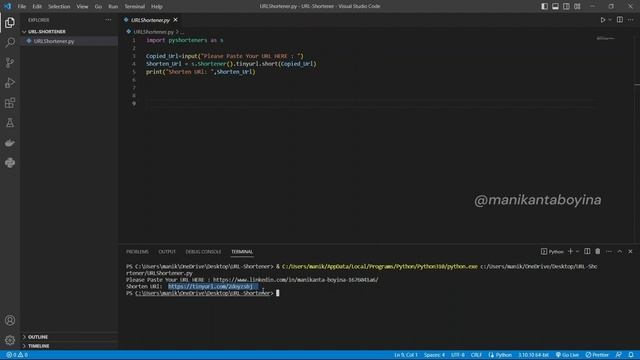Viewport: 640px width, 360px height.
Task: Toggle primary side bar layout icon
Action: coord(544,6)
